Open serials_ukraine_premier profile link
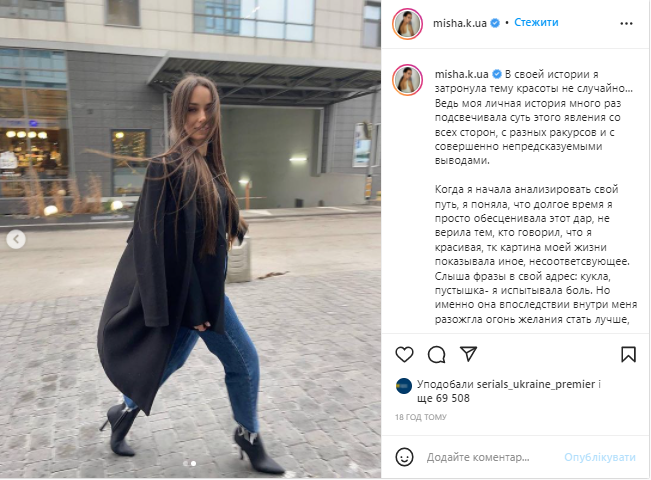Viewport: 651px width, 480px height. coord(536,384)
